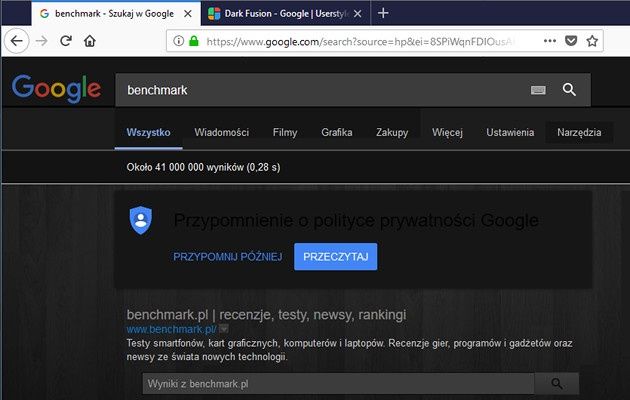The width and height of the screenshot is (630, 400).
Task: Bookmark this page with the star icon
Action: (x=592, y=41)
